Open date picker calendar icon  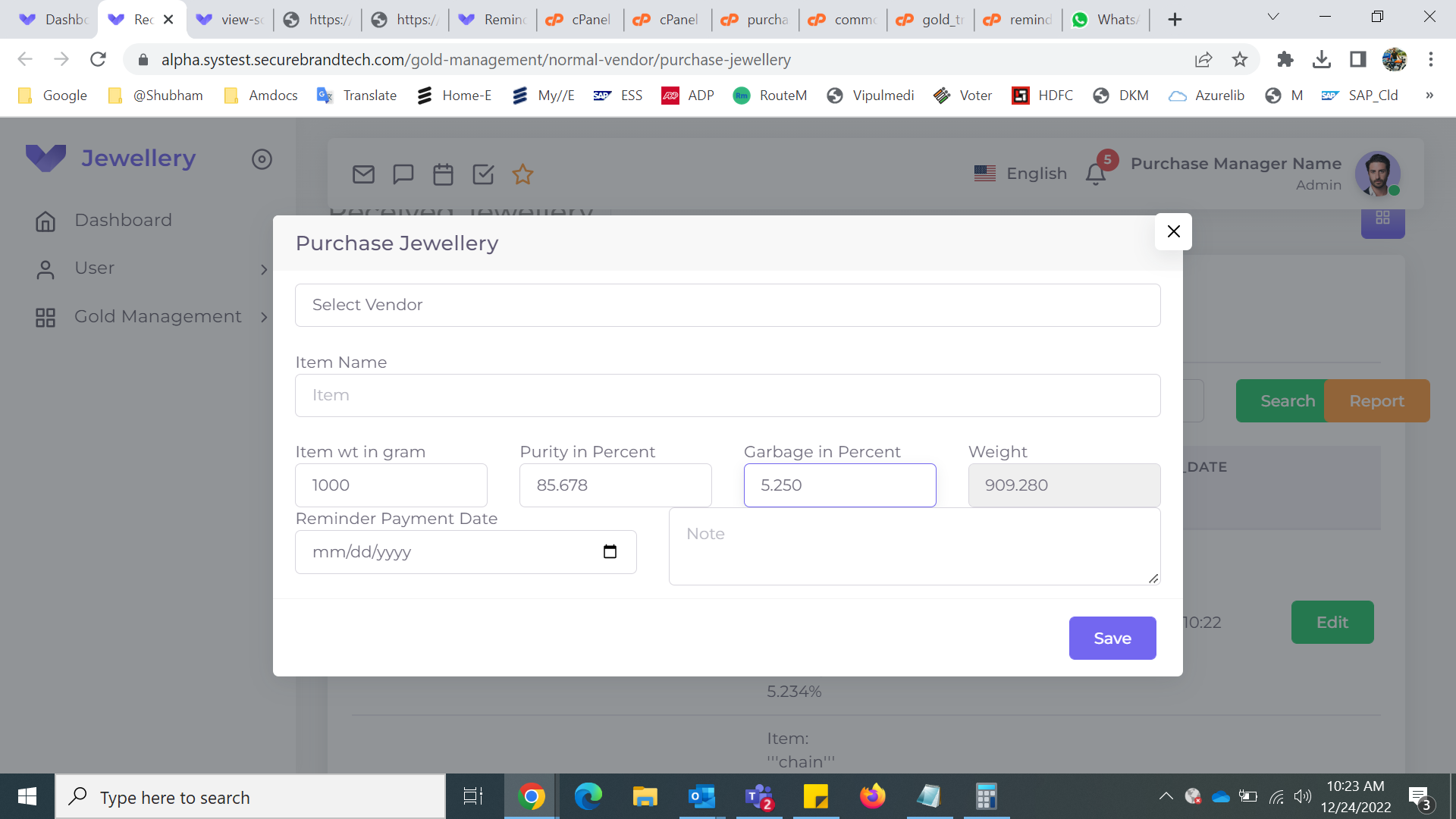coord(610,551)
